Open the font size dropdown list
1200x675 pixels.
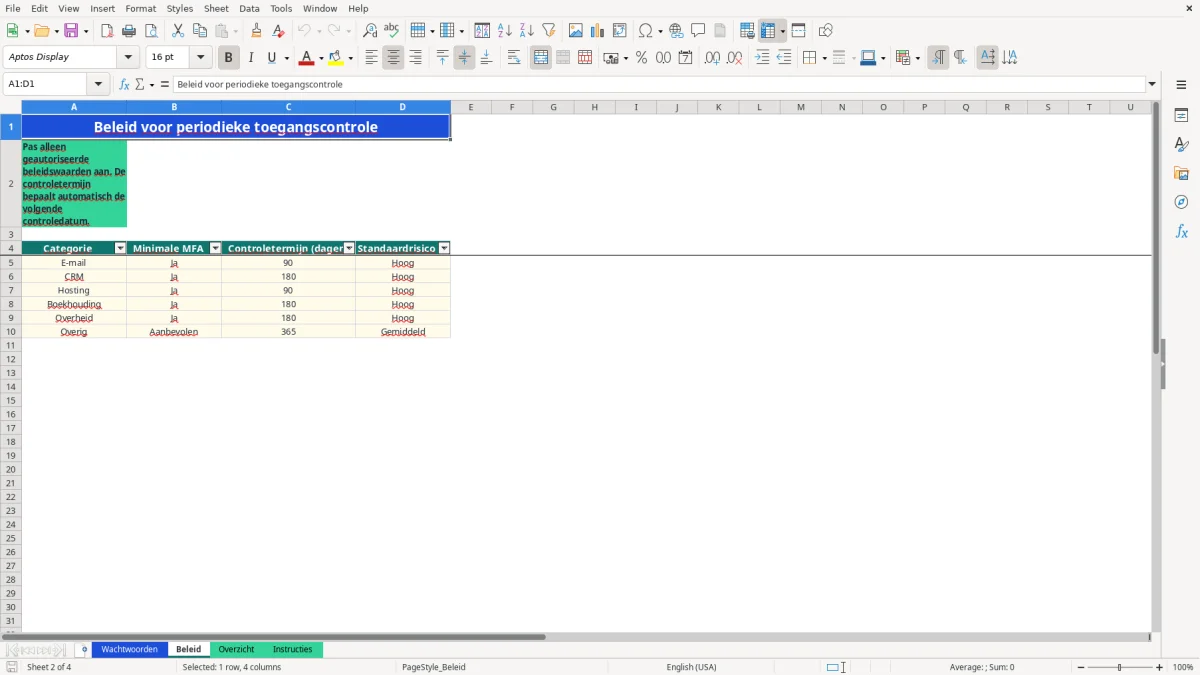(200, 58)
